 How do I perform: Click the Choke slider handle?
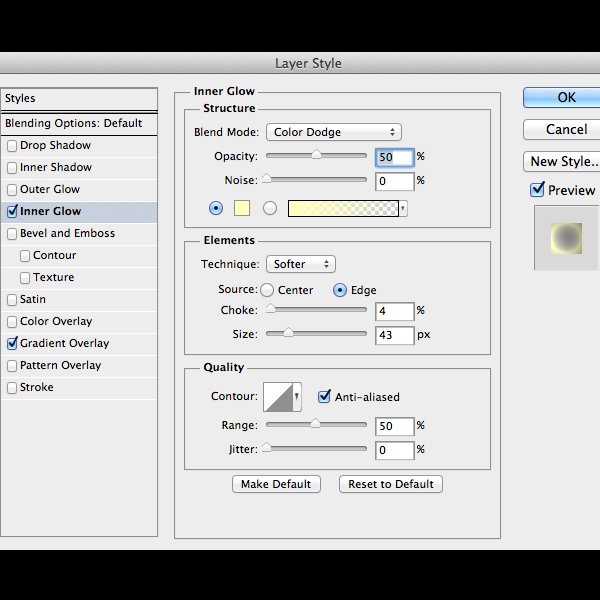coord(271,308)
